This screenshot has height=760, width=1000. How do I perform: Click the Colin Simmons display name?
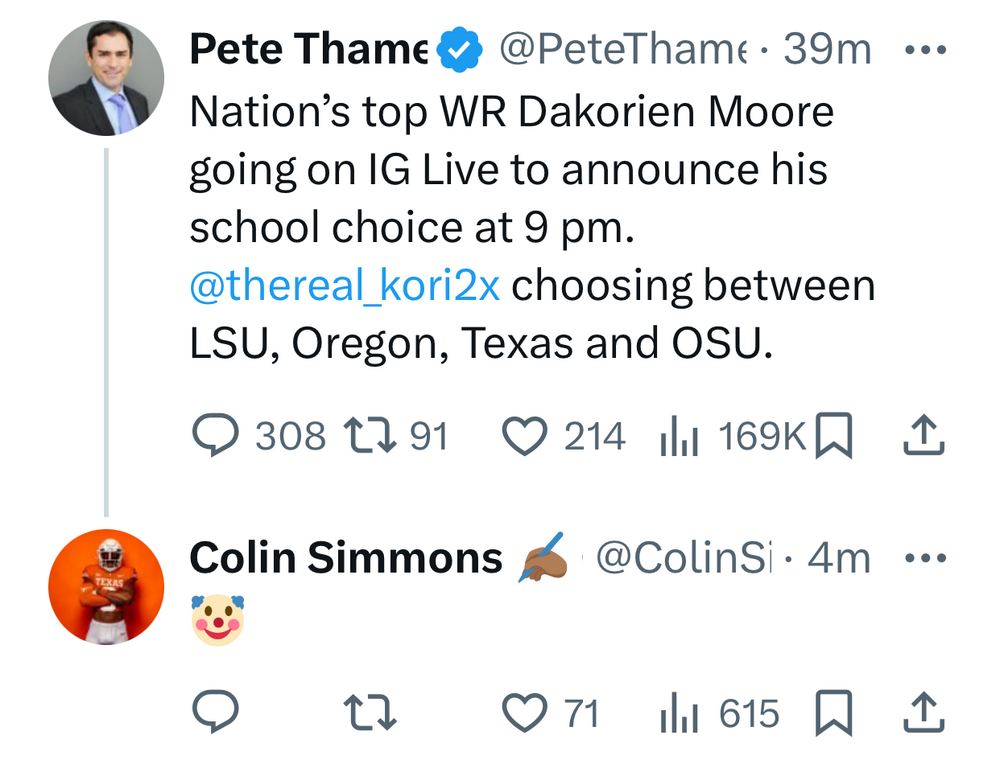345,558
